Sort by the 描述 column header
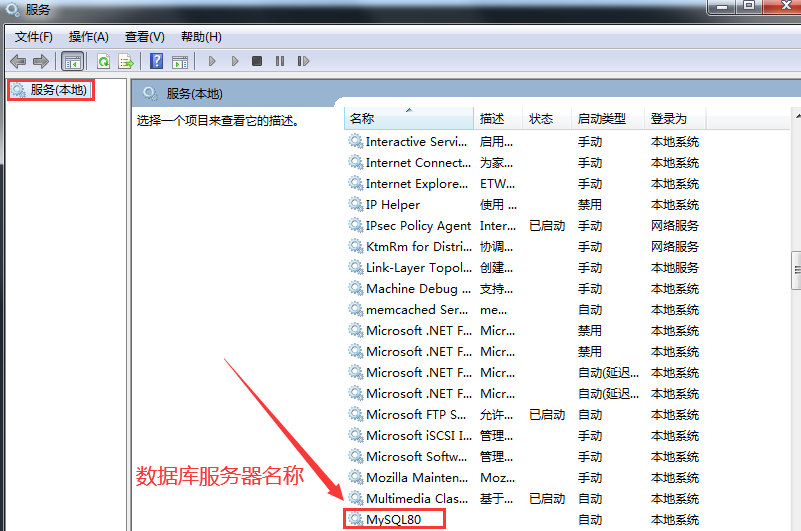 point(498,119)
